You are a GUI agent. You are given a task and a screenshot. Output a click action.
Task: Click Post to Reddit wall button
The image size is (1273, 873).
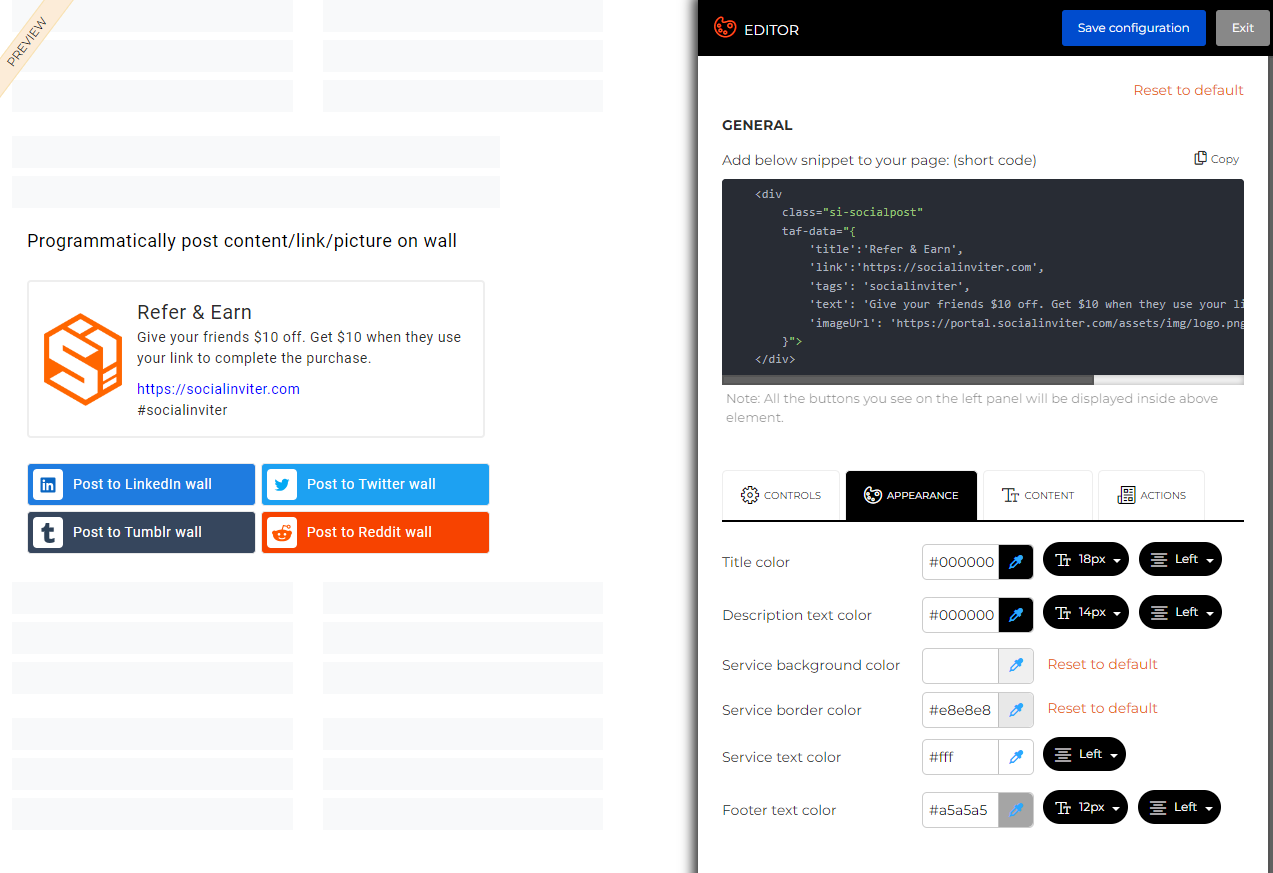click(375, 532)
